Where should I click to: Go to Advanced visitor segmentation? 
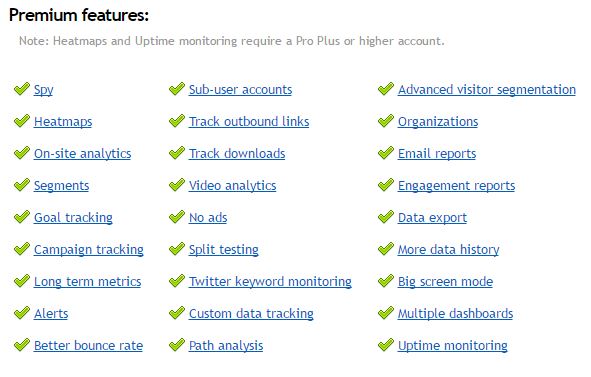[487, 90]
